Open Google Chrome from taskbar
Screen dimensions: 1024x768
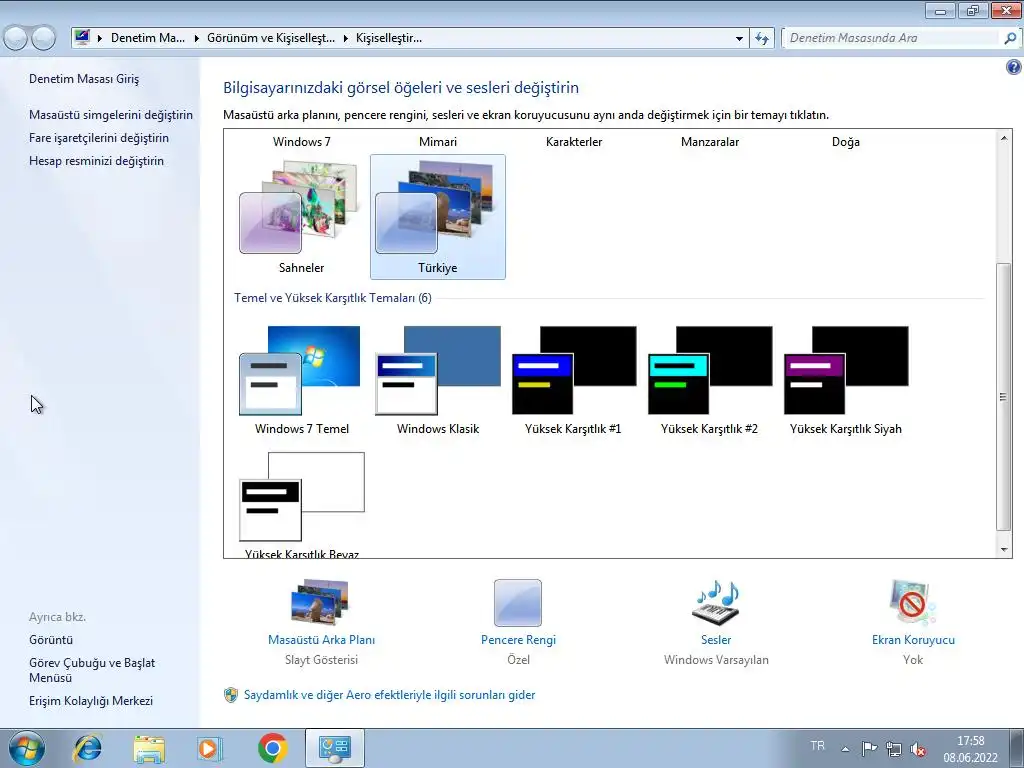pyautogui.click(x=272, y=748)
